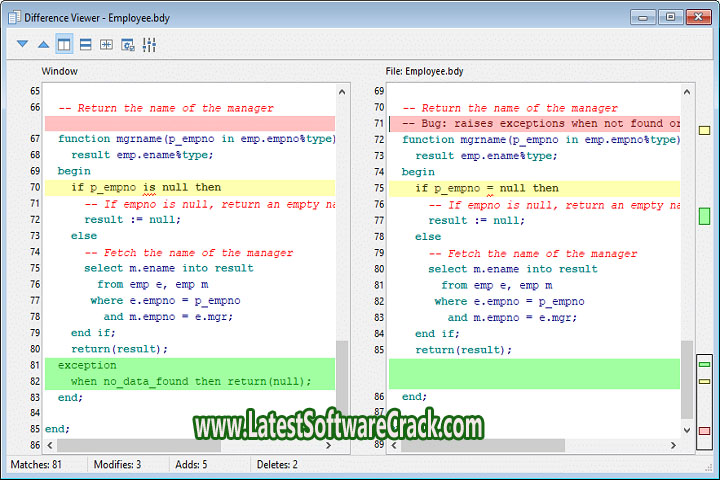Click 'else' on right pane line 78
Image resolution: width=720 pixels, height=480 pixels.
428,237
